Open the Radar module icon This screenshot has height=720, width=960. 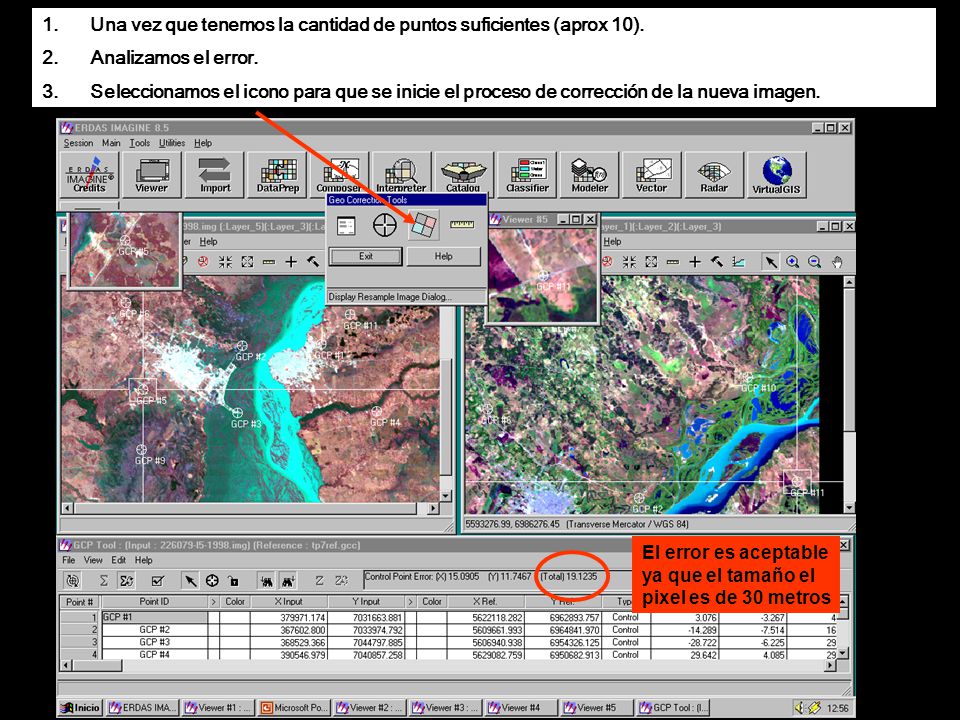tap(714, 174)
